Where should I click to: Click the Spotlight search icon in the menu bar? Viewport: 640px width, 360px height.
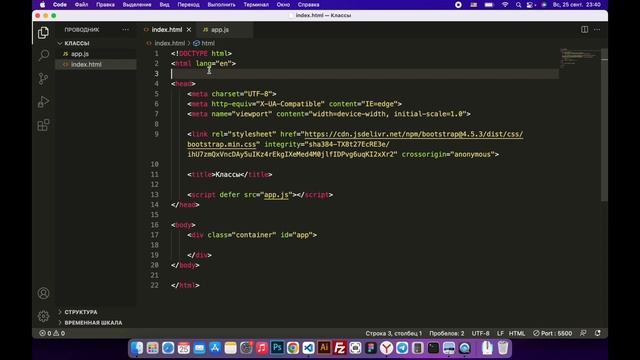tap(518, 5)
